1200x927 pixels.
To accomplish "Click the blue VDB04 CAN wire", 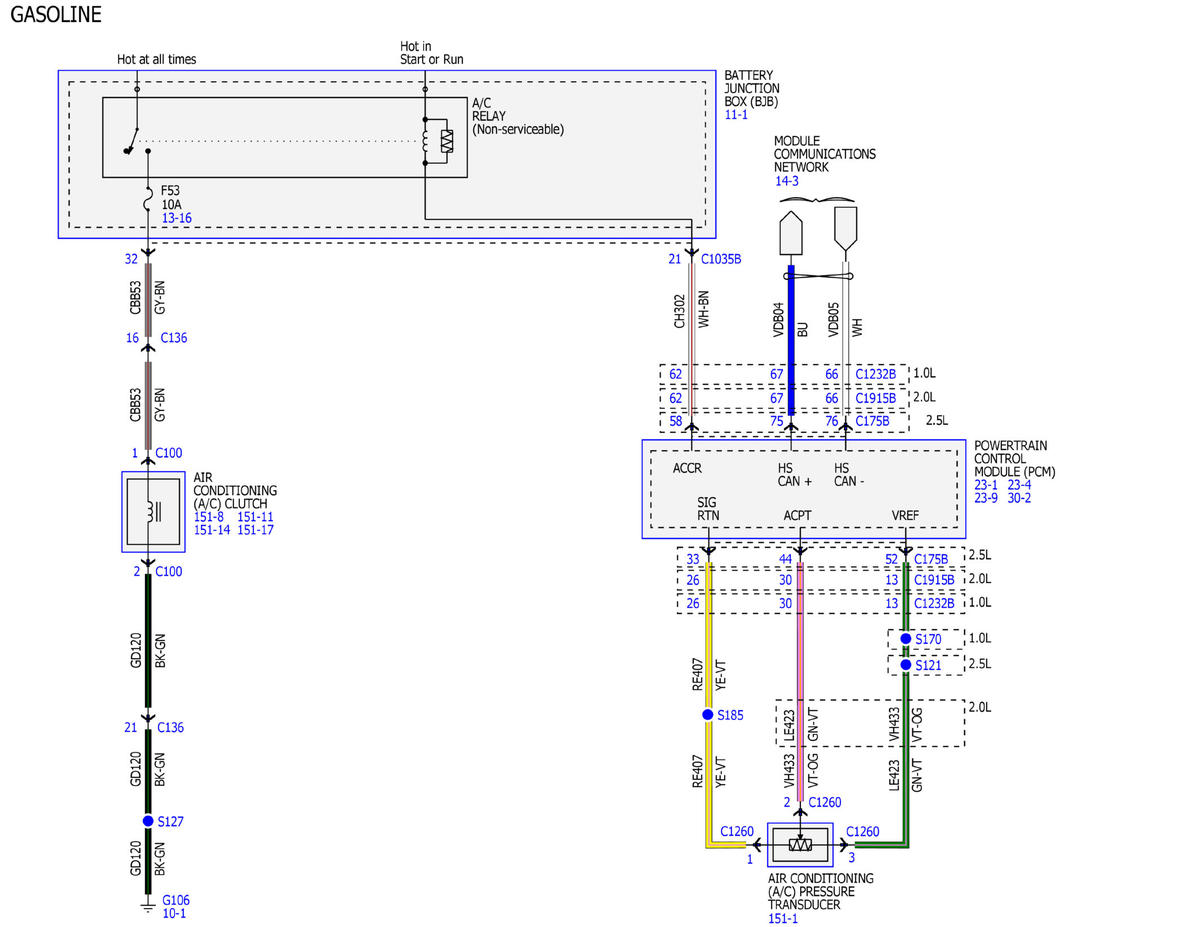I will click(x=791, y=340).
